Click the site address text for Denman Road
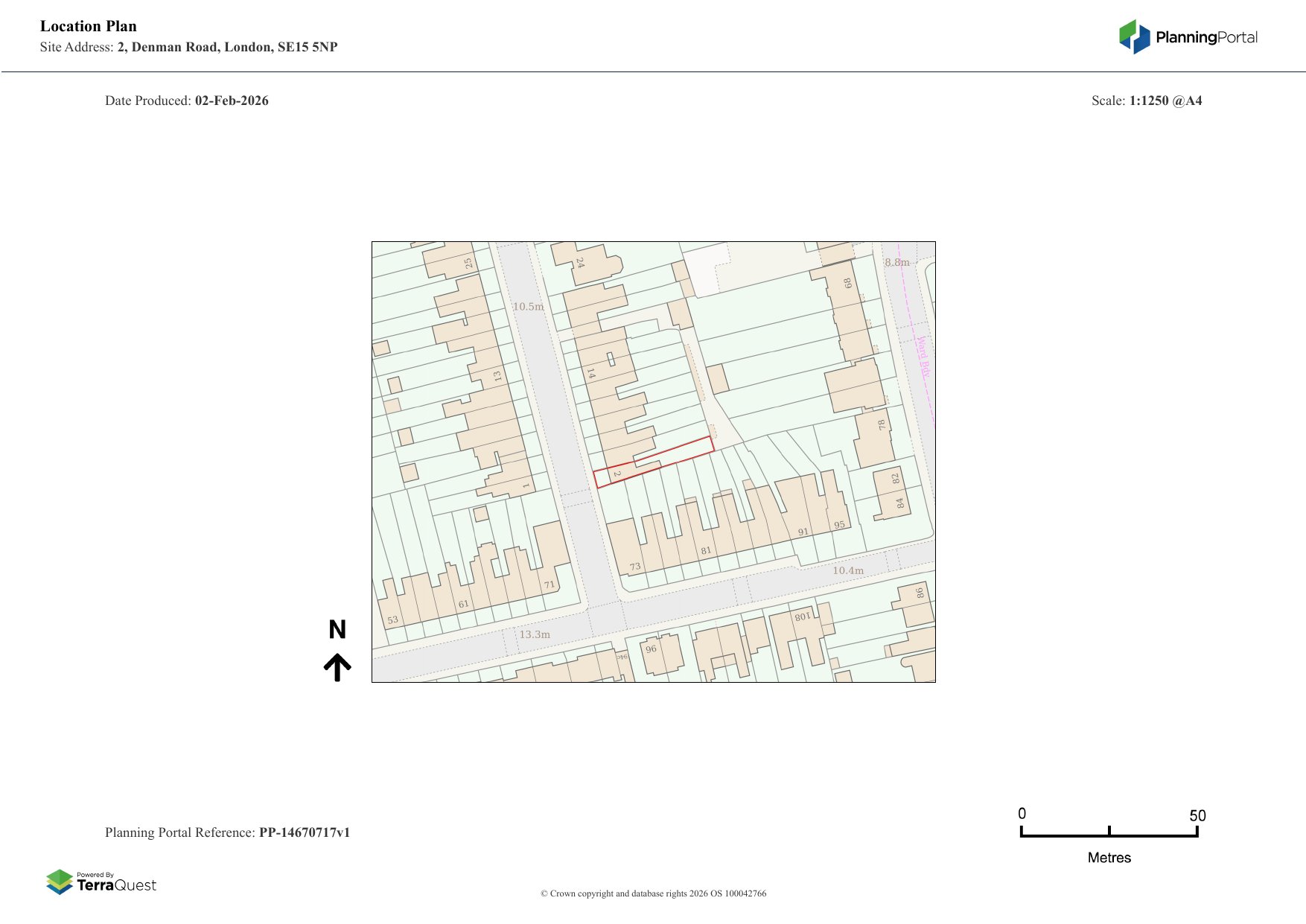 point(227,47)
